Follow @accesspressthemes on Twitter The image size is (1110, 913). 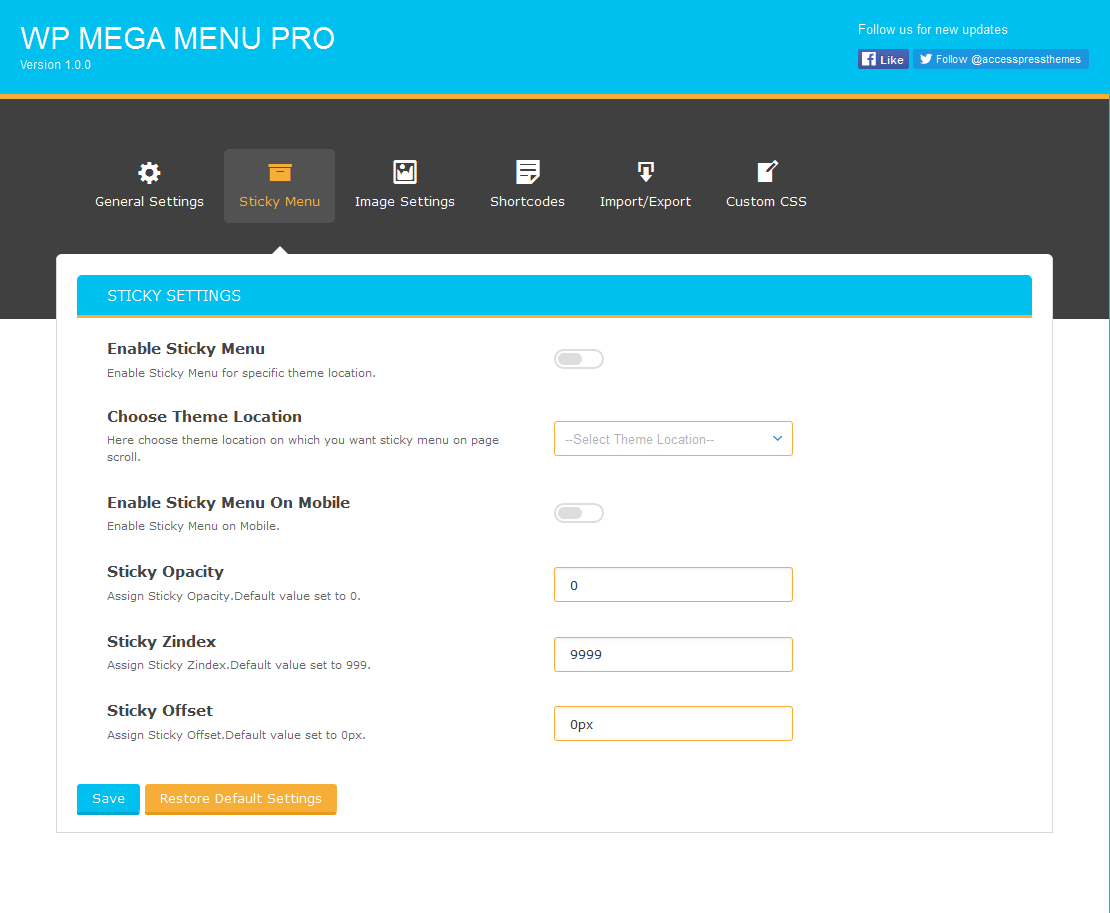[1000, 59]
